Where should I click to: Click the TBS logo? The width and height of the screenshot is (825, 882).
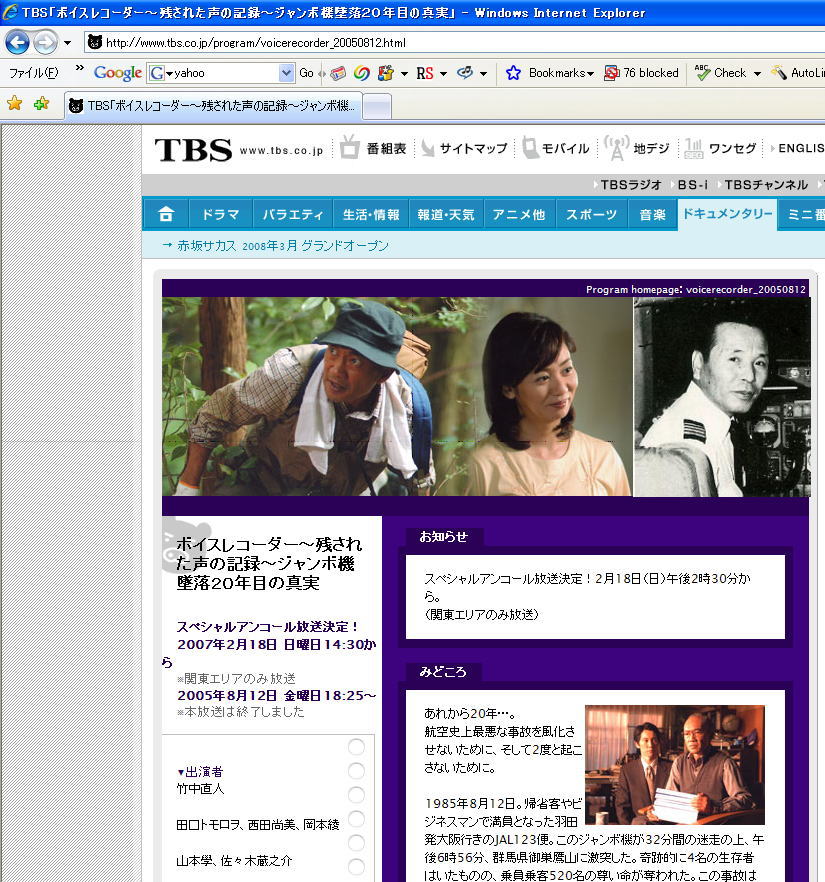pyautogui.click(x=193, y=150)
